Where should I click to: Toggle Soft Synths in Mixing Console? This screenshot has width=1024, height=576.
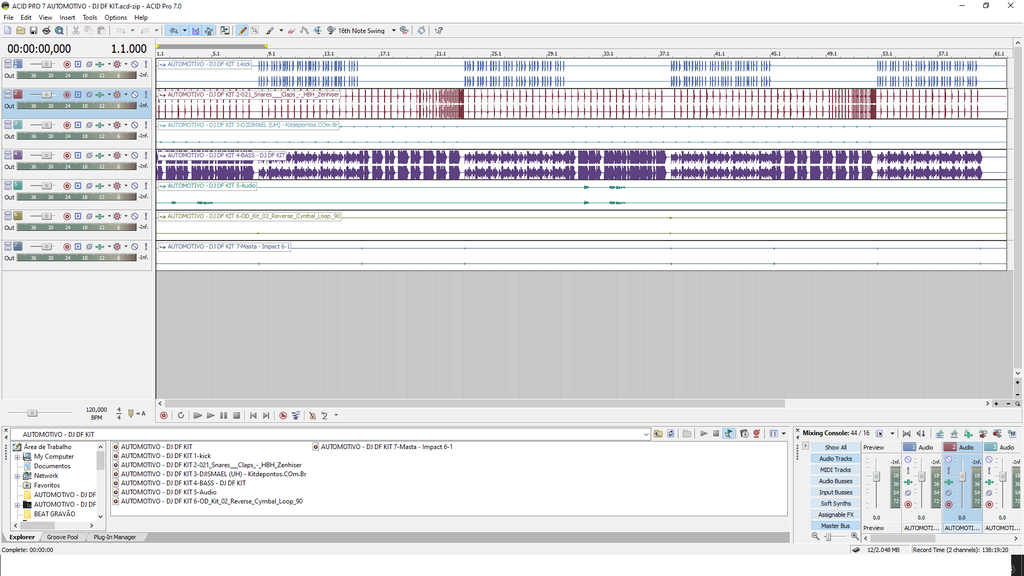point(835,504)
